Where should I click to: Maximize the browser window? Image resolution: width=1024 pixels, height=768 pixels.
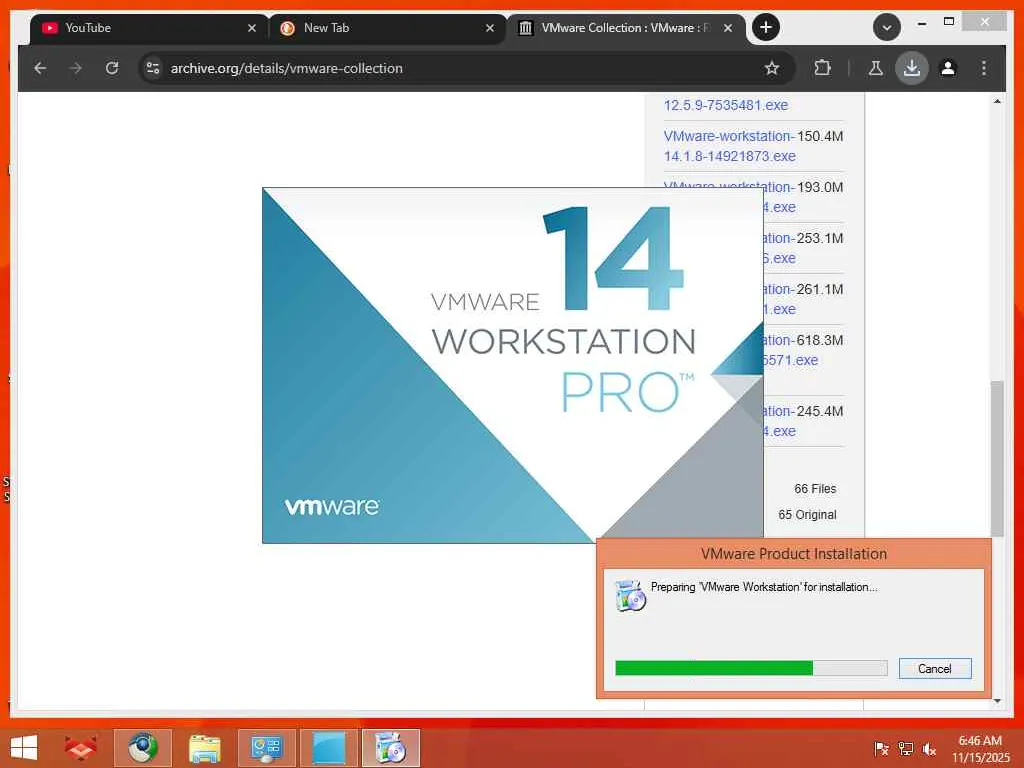pos(950,22)
